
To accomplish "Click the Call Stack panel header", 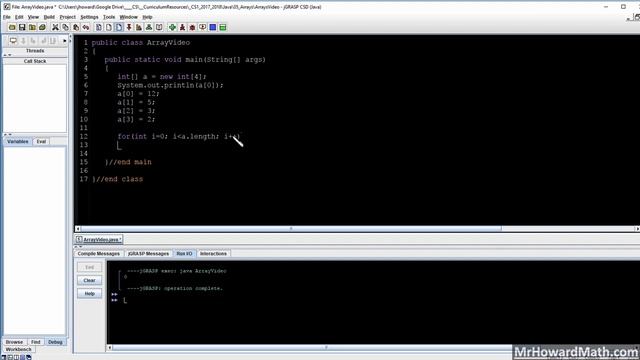I will pyautogui.click(x=35, y=61).
